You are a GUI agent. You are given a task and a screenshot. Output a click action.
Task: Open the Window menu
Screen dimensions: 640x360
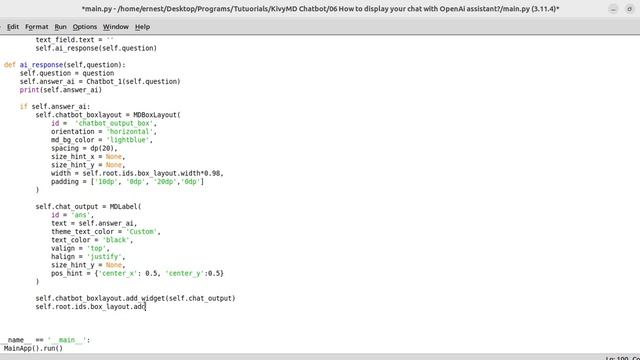coord(116,27)
